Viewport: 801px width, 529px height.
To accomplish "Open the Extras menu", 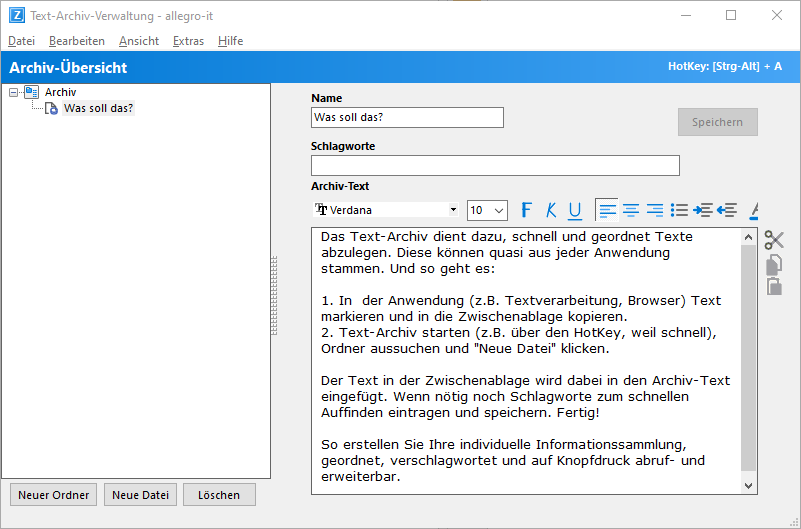I will pos(188,41).
